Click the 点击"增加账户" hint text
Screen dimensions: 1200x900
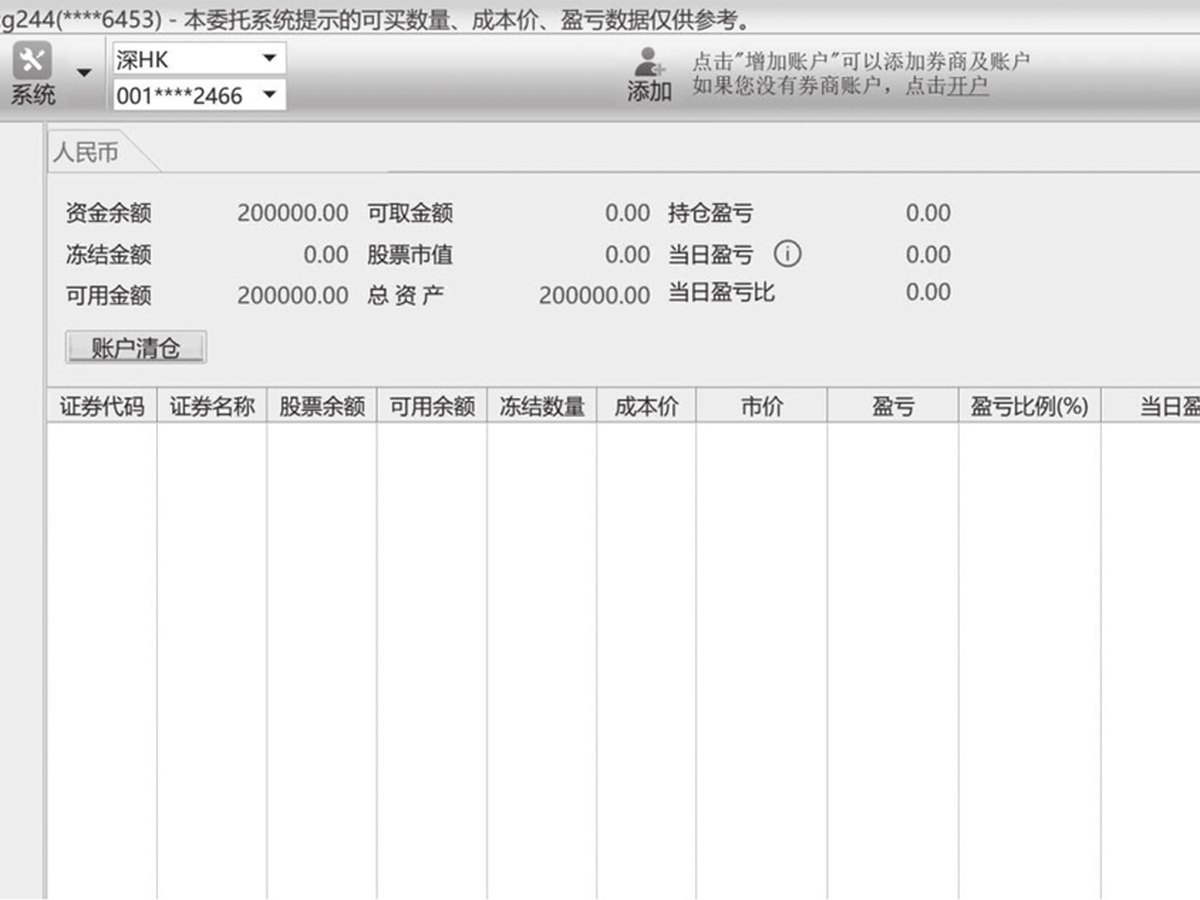[x=861, y=62]
